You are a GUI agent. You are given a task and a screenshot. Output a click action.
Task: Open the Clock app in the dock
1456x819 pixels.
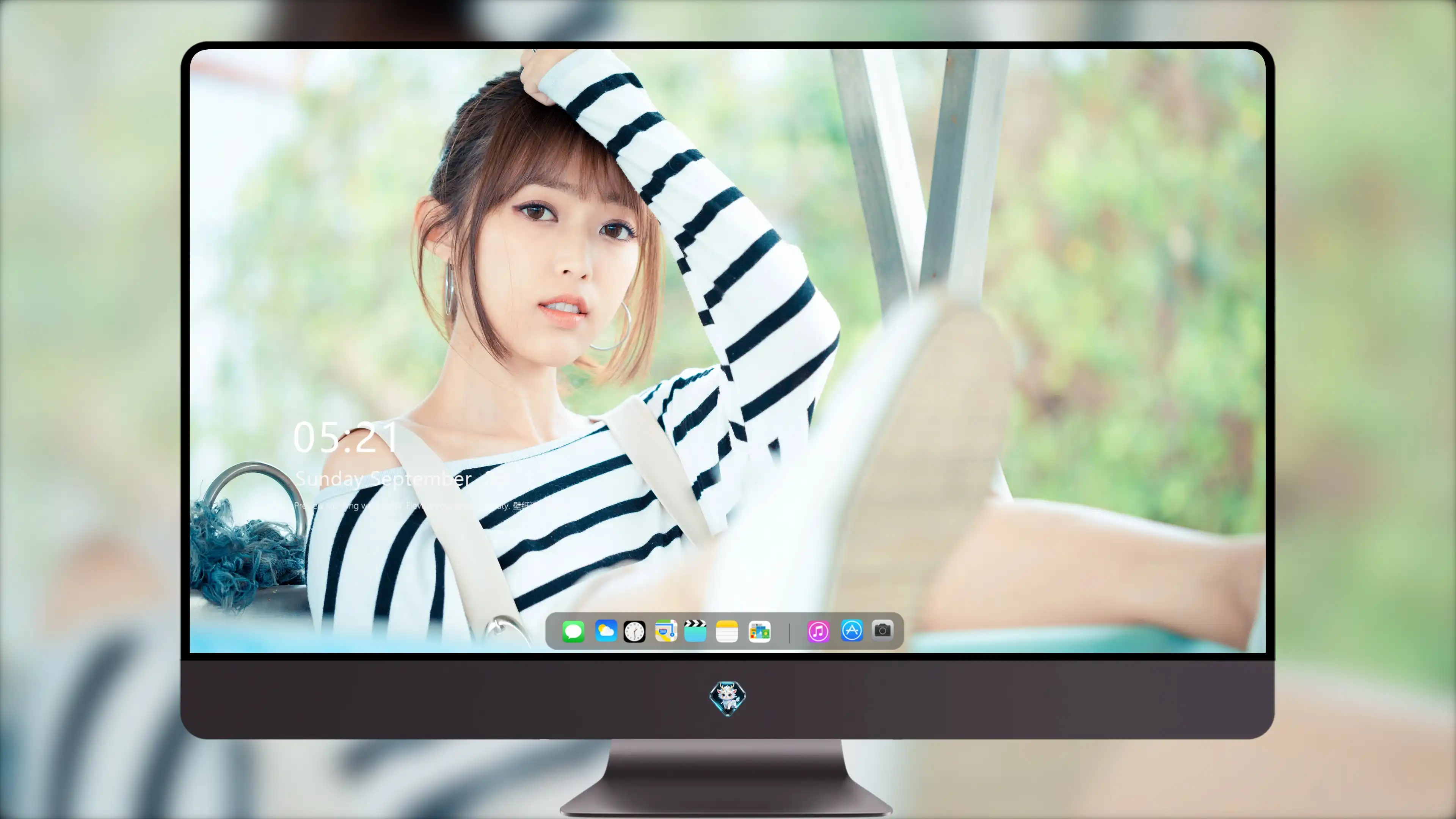point(634,631)
